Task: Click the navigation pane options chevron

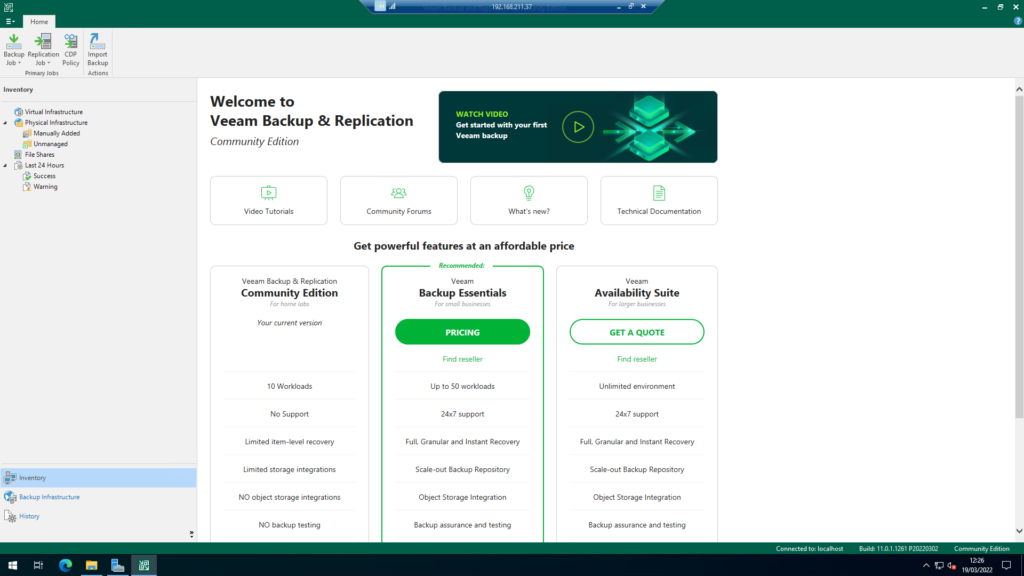Action: coord(191,534)
